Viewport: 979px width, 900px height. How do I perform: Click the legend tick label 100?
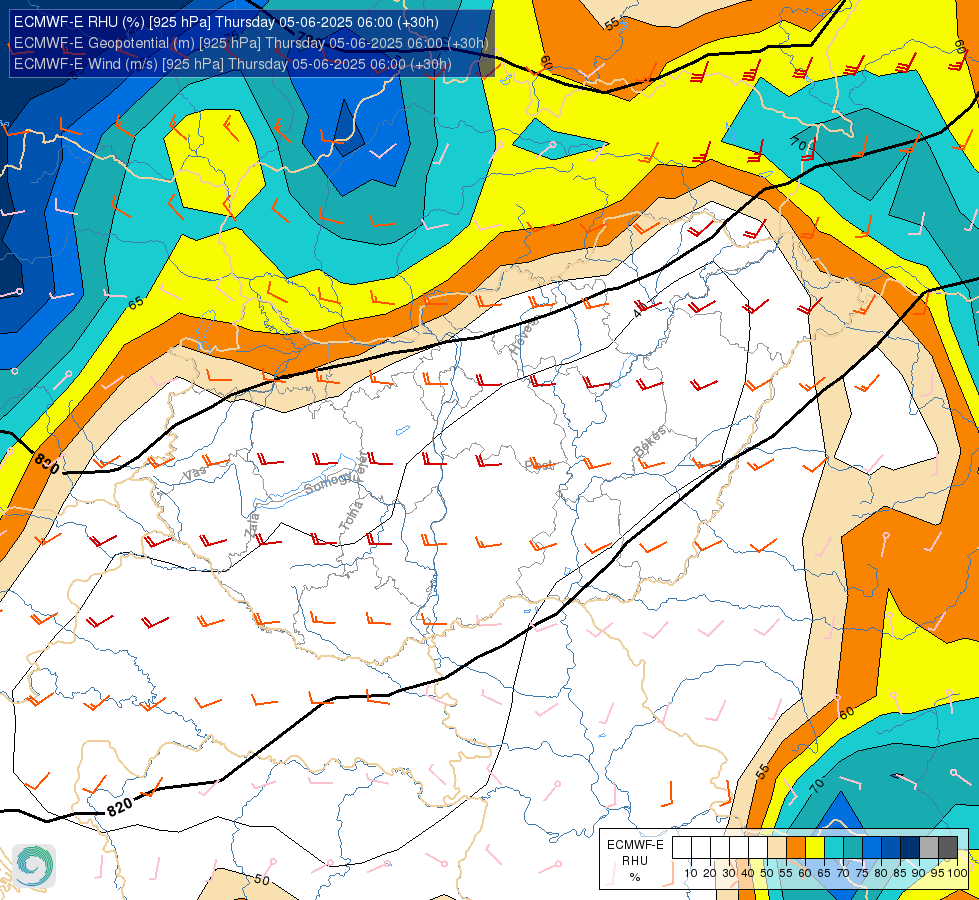pyautogui.click(x=958, y=873)
